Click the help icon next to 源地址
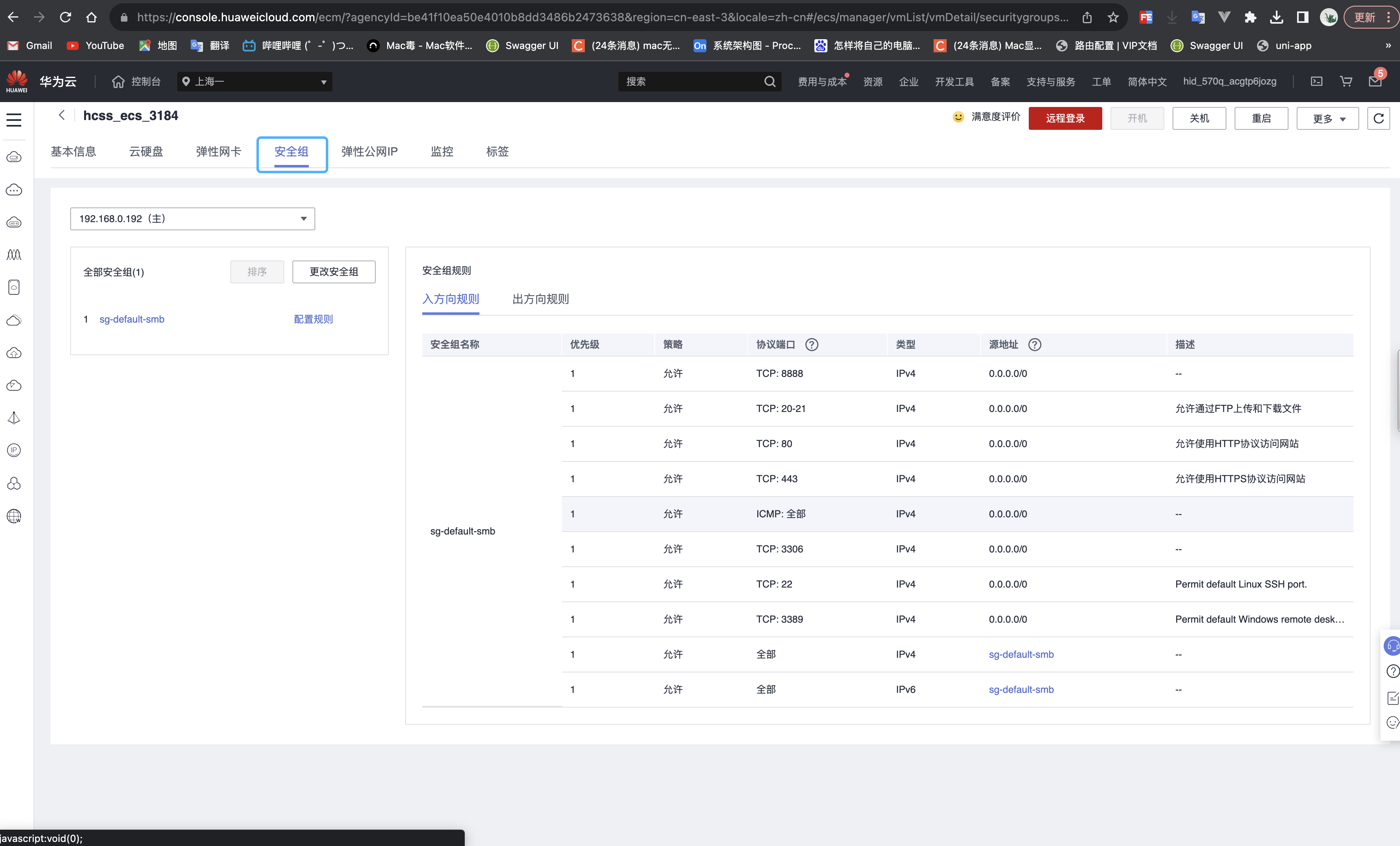The width and height of the screenshot is (1400, 846). [x=1034, y=344]
